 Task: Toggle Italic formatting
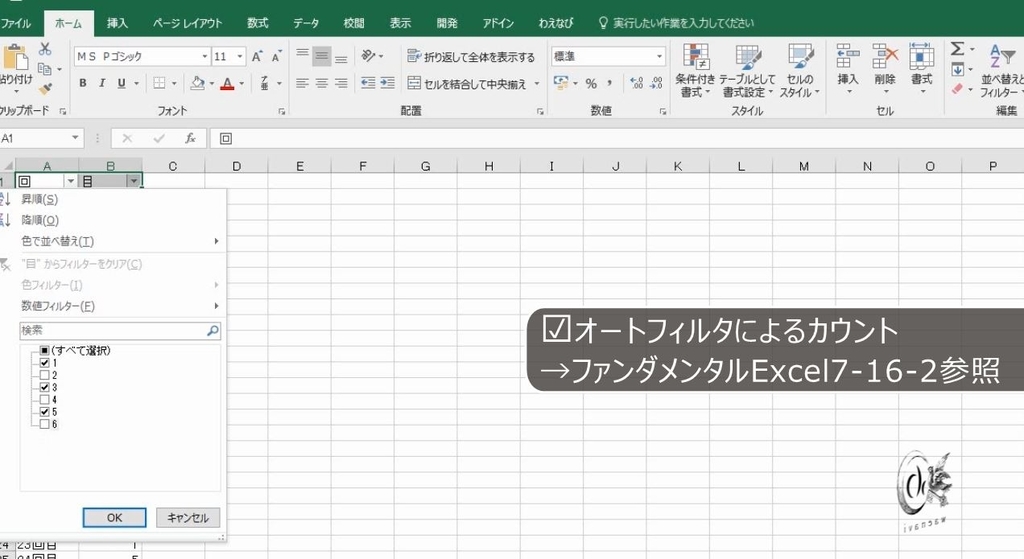(102, 83)
